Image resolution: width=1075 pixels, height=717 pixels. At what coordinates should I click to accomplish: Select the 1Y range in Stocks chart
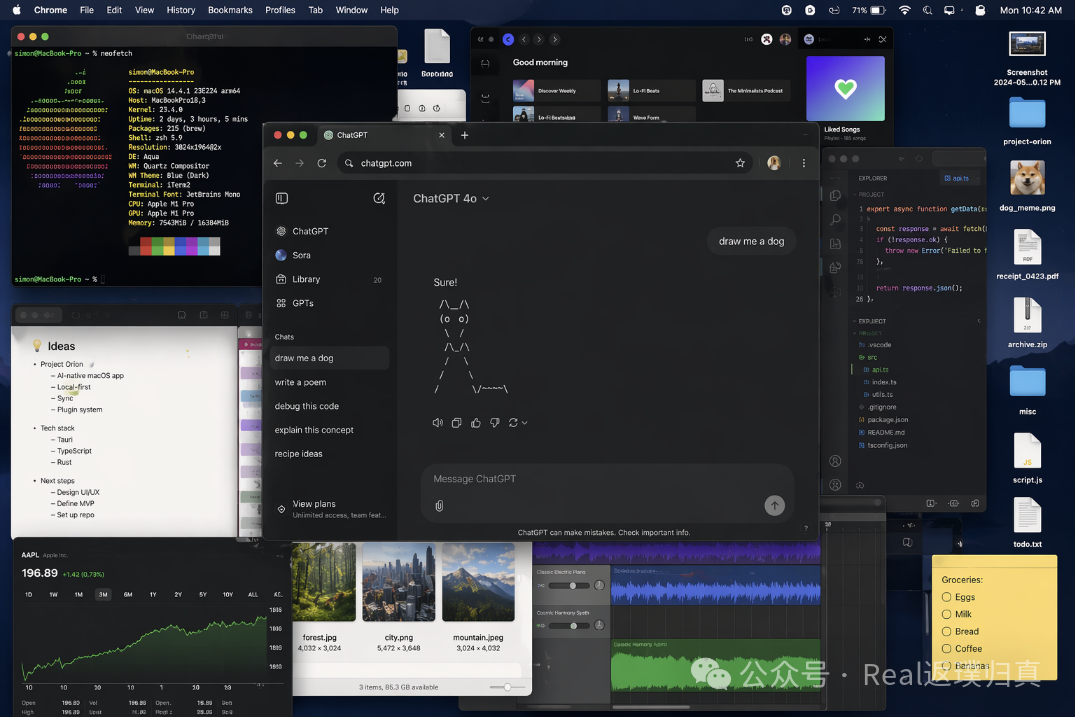[x=153, y=594]
